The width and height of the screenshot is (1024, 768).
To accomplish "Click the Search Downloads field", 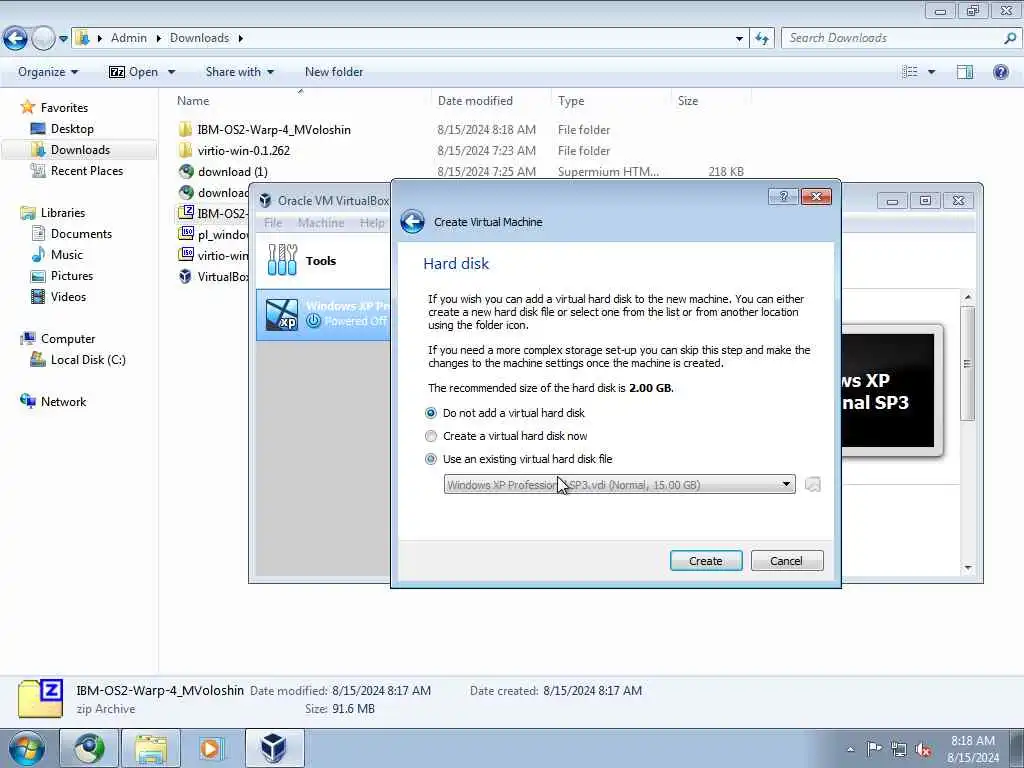I will point(894,38).
